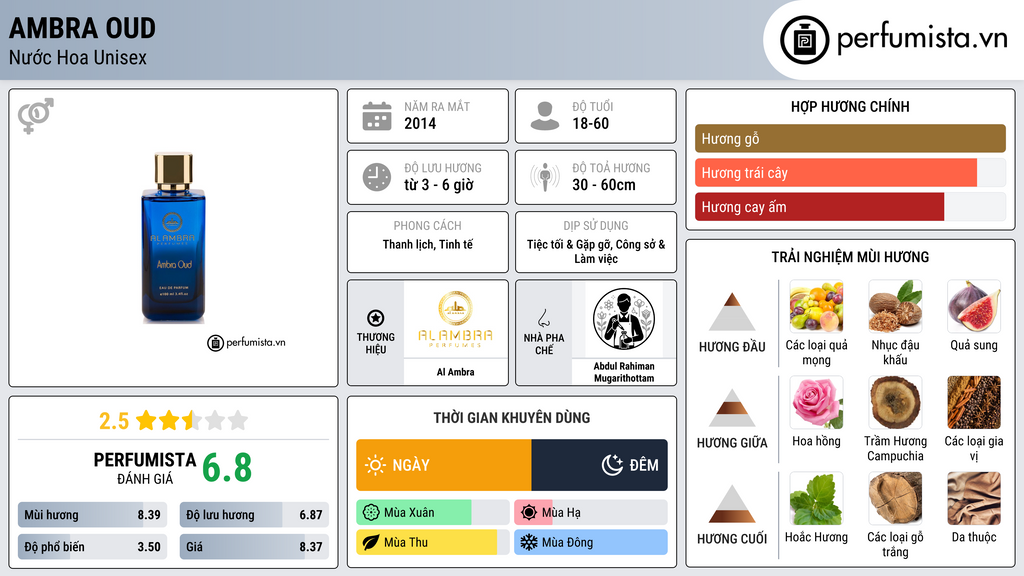Viewport: 1024px width, 576px height.
Task: Click the Al Ambra brand logo
Action: coord(455,320)
